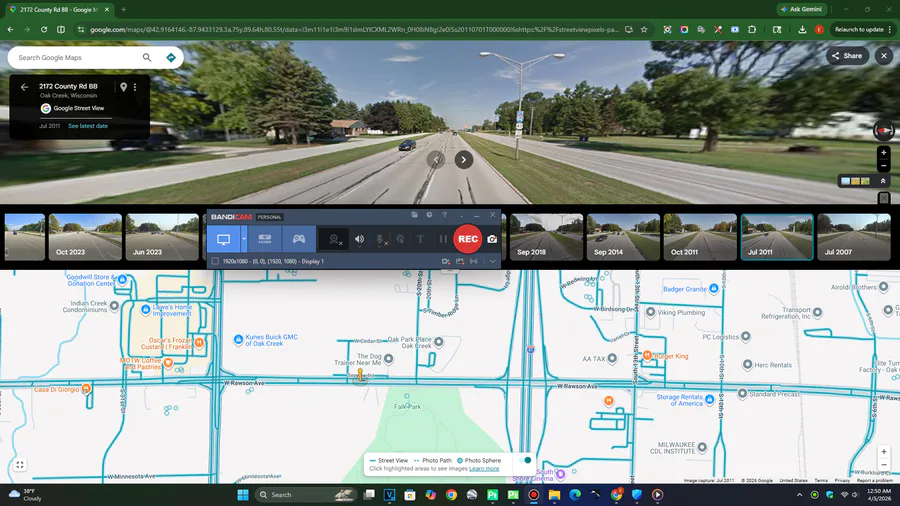Zoom in the Street View image
The image size is (900, 506).
click(x=883, y=153)
